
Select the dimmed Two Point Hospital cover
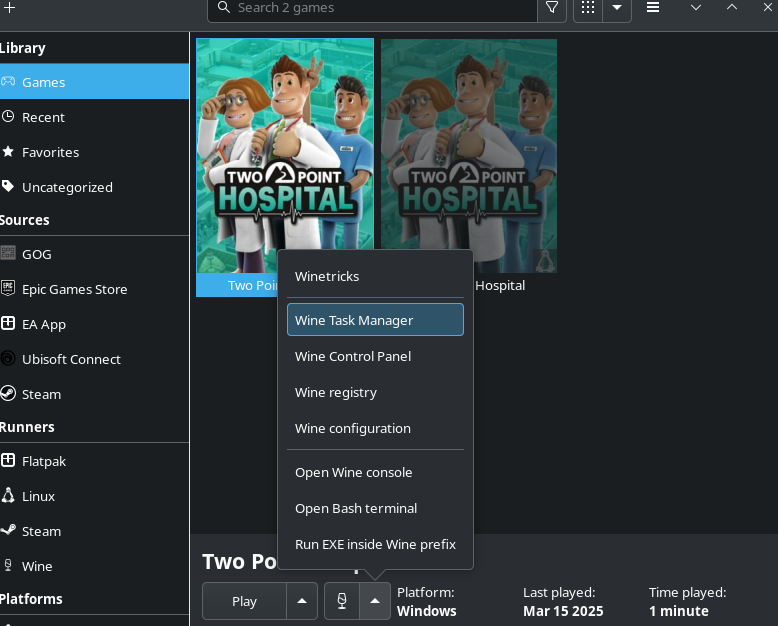pyautogui.click(x=468, y=156)
